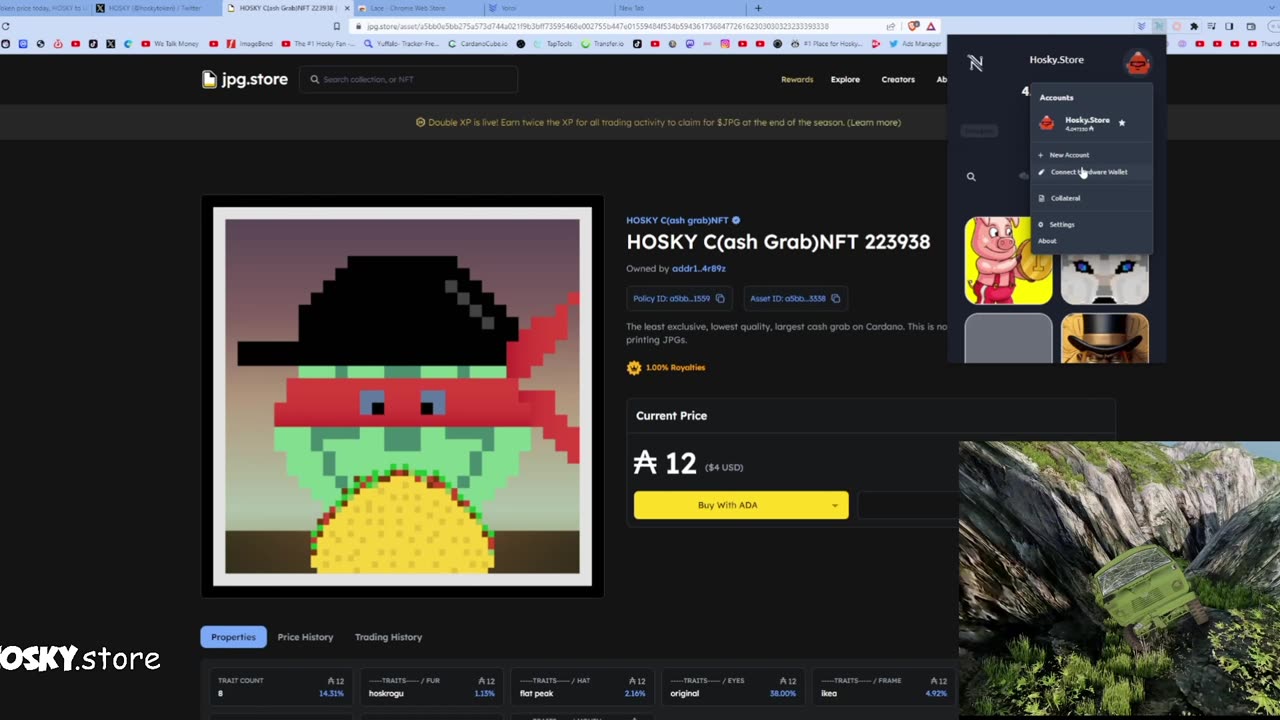
Task: Choose Connect Hardware Wallet in wallet menu
Action: click(1091, 172)
